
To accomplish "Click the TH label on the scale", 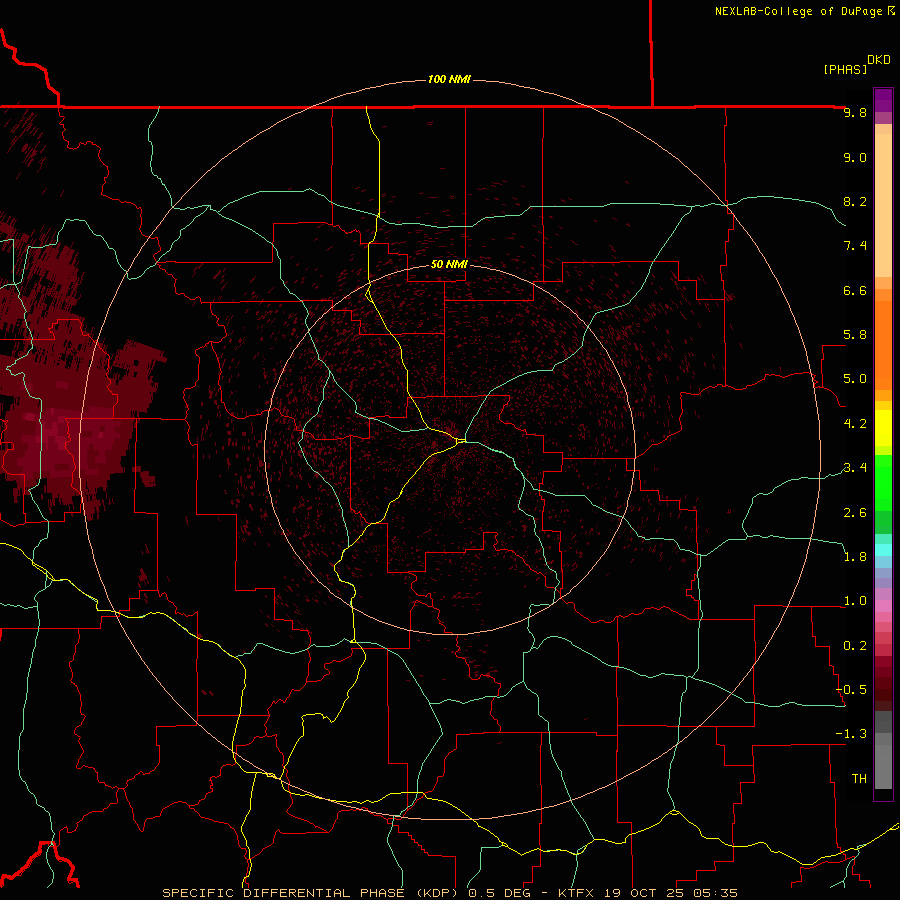I will (x=859, y=779).
